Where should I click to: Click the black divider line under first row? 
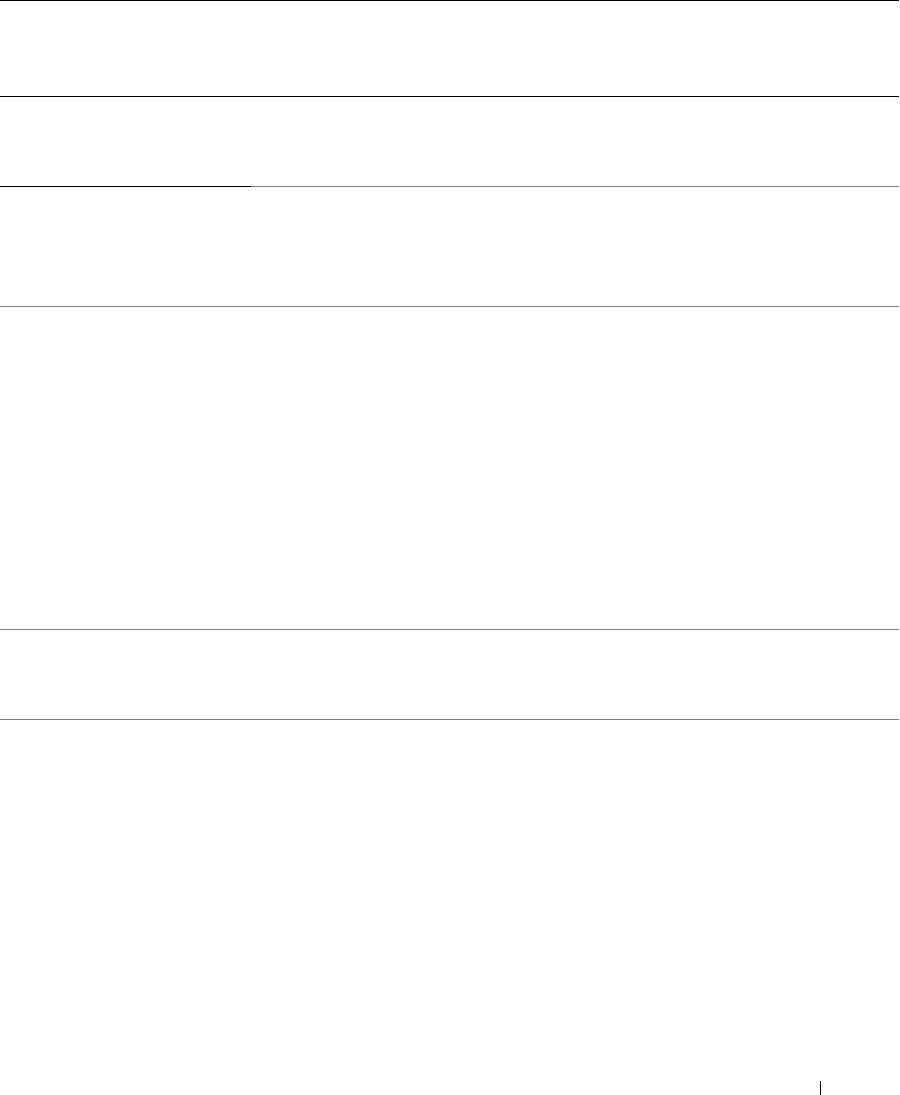coord(450,96)
